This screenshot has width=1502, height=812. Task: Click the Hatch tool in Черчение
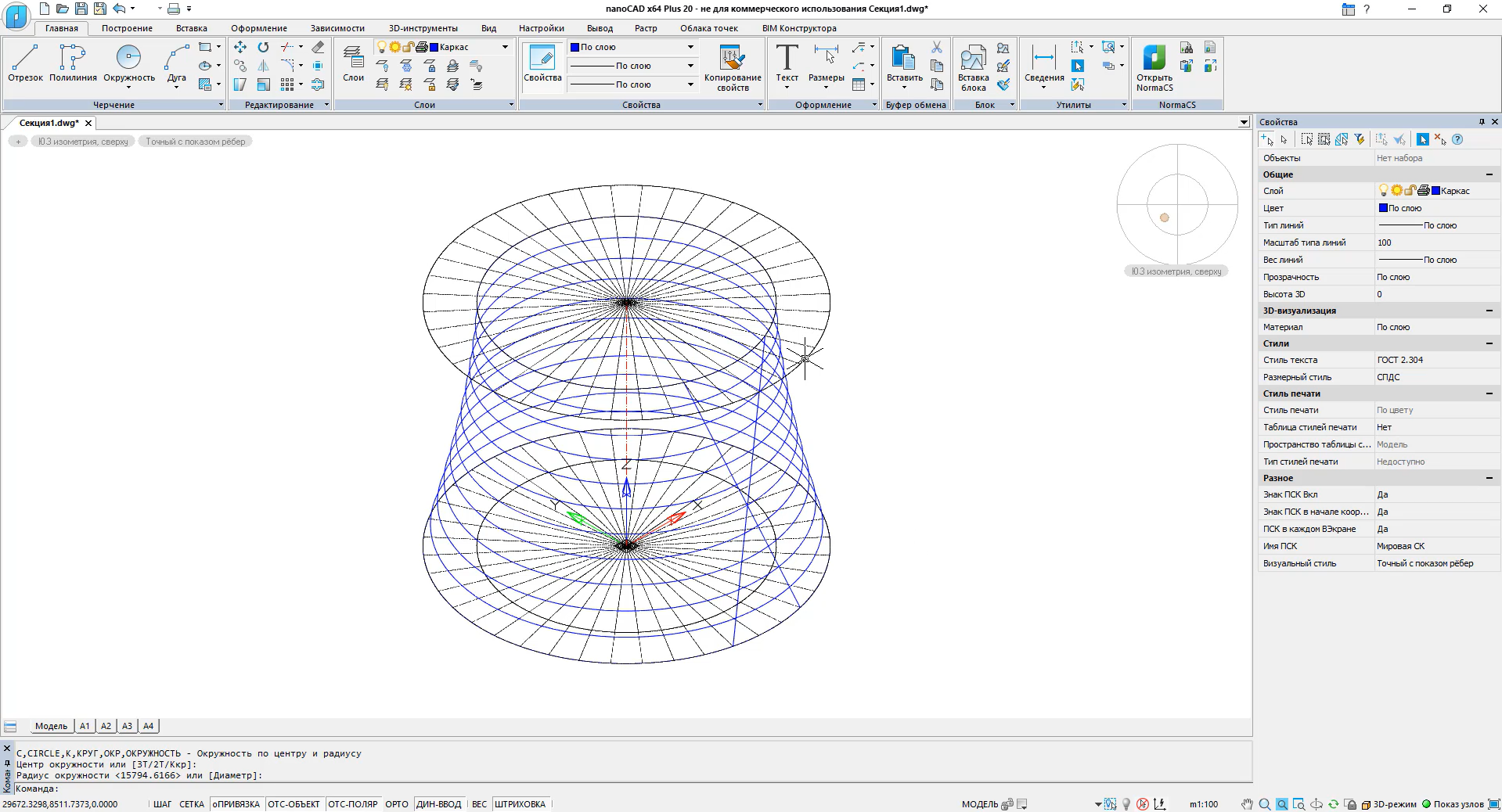[205, 84]
